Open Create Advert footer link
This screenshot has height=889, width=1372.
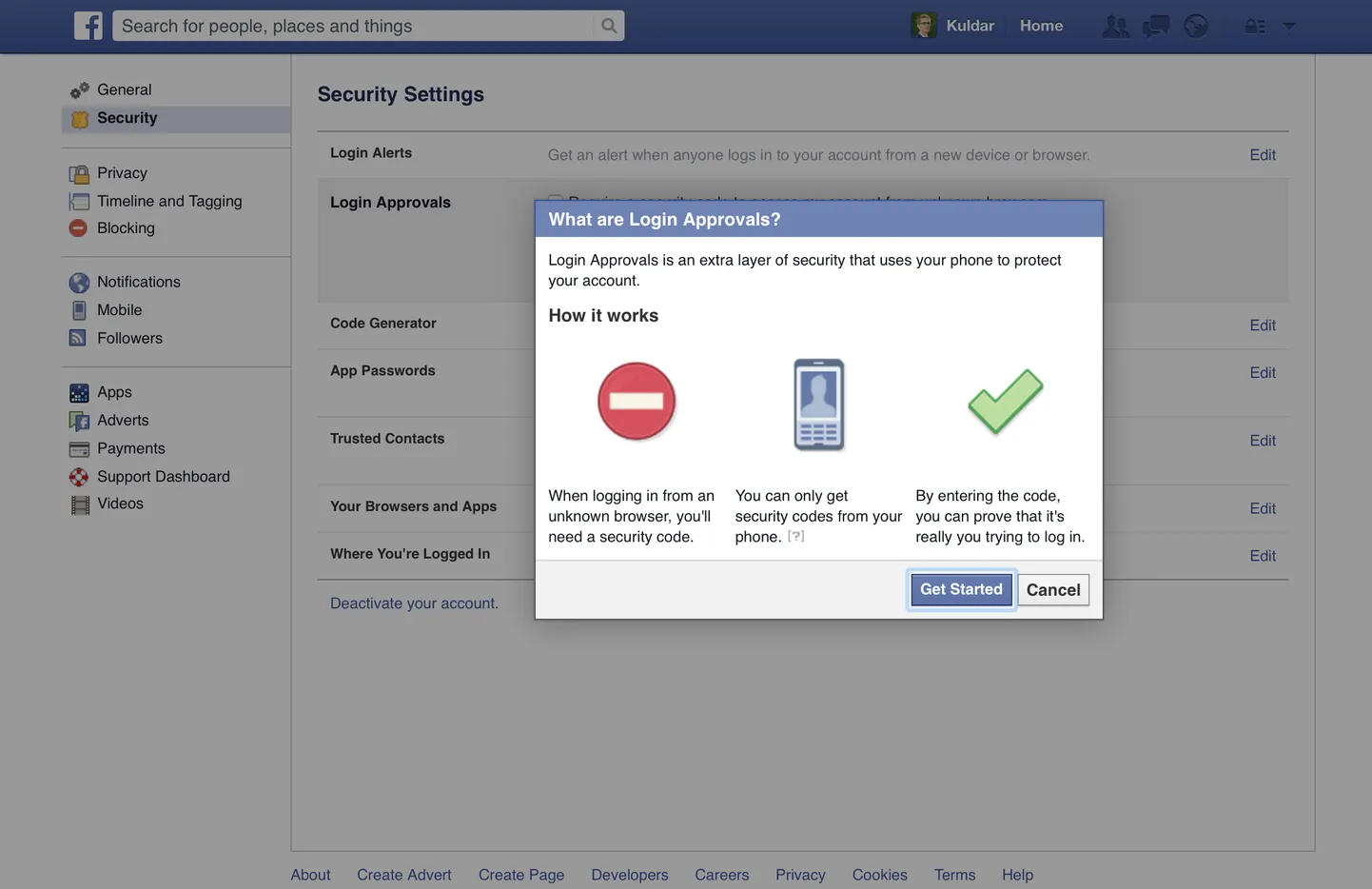coord(404,875)
